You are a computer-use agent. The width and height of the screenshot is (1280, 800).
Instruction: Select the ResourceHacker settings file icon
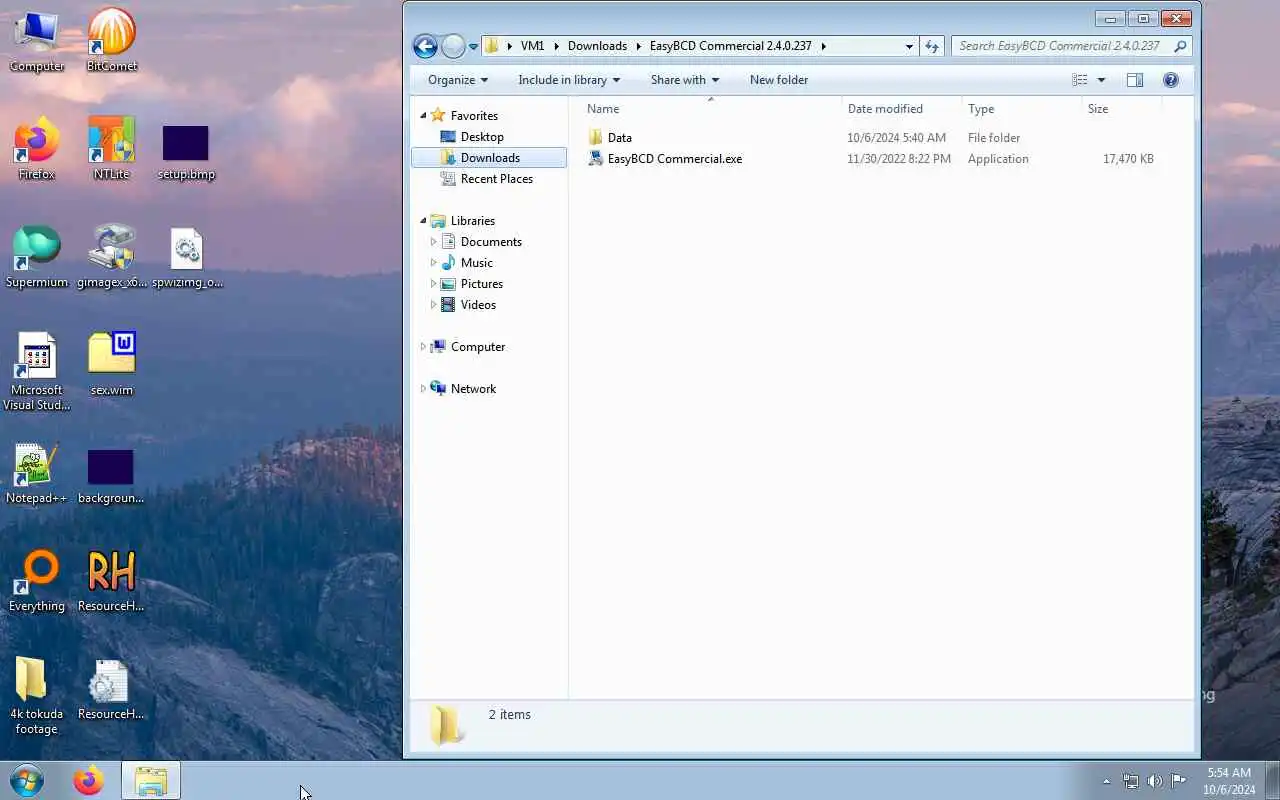click(x=111, y=690)
